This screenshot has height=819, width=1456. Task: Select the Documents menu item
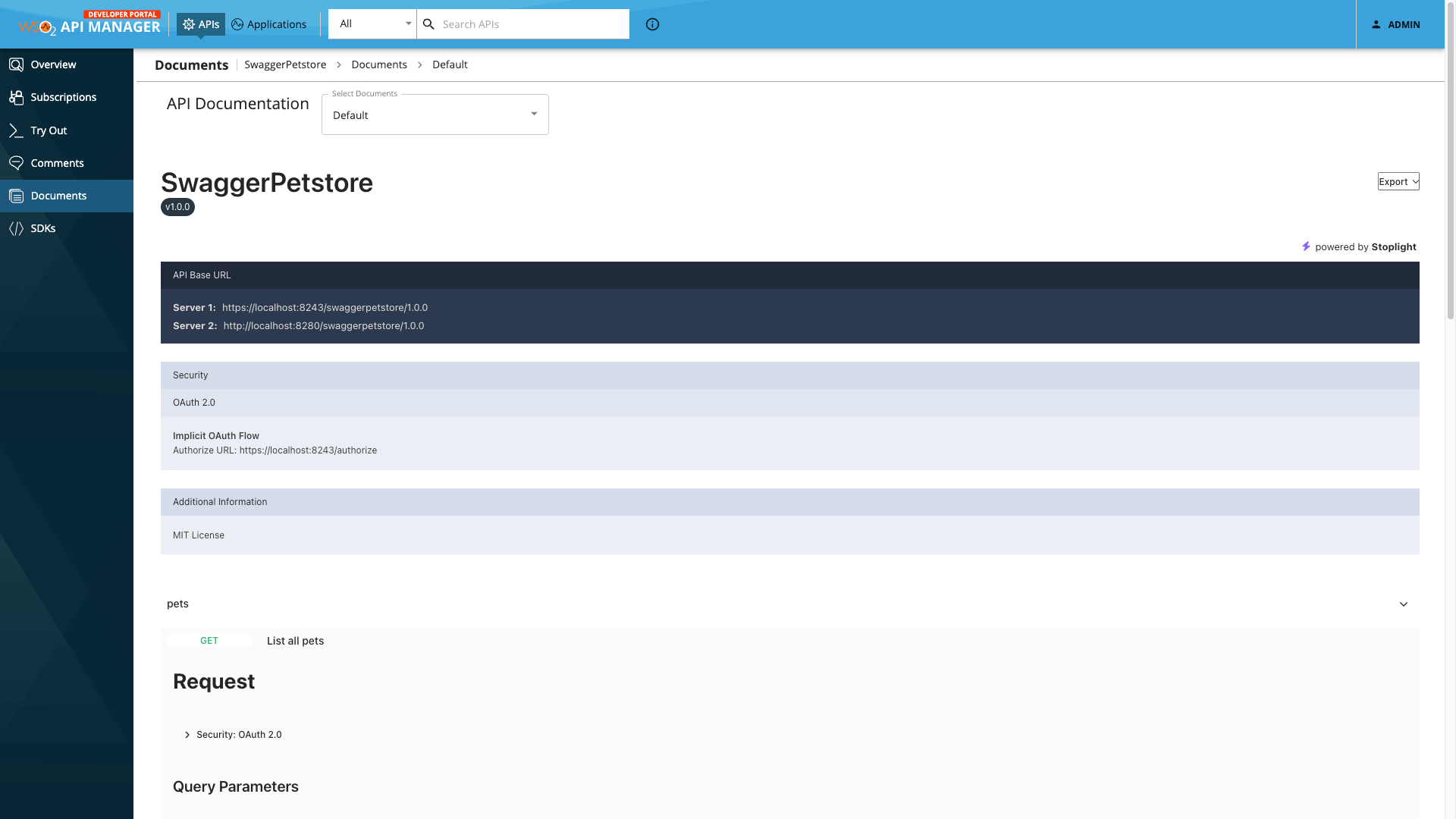pos(67,196)
